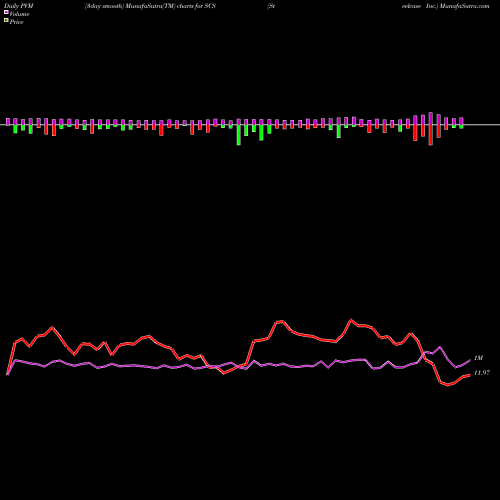Click the '(3day smooth) MunafaSutra(TM) charts for SCS' heading
This screenshot has height=500, width=500.
(150, 6)
